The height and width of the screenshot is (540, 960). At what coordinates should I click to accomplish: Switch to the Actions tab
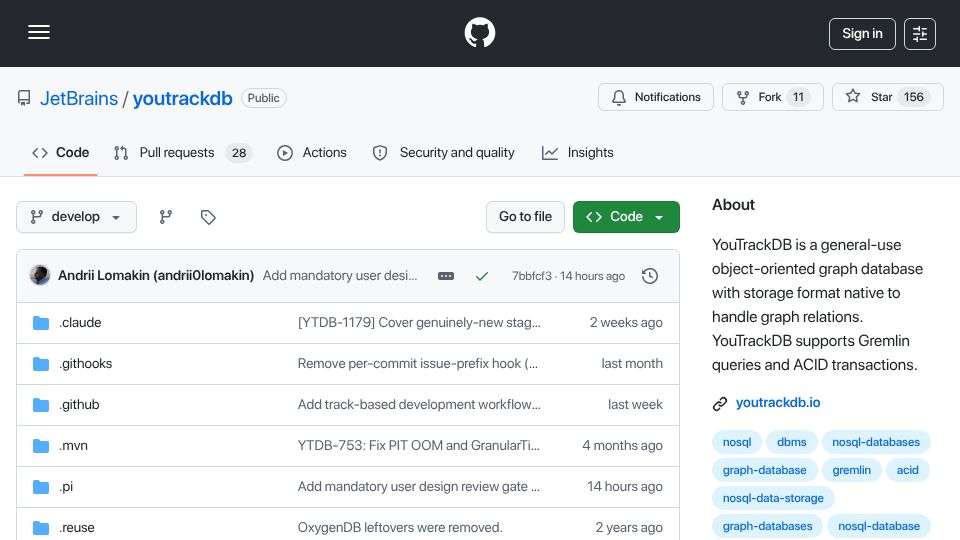click(312, 152)
